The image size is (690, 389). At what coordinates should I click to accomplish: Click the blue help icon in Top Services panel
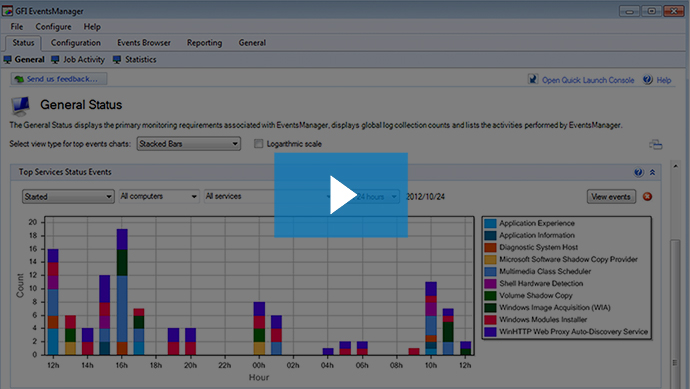tap(638, 172)
